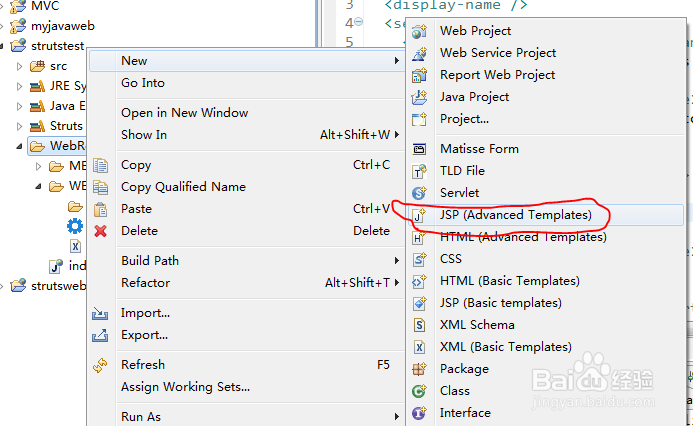Click the XML Schema icon
Viewport: 693px width, 426px height.
coord(419,325)
